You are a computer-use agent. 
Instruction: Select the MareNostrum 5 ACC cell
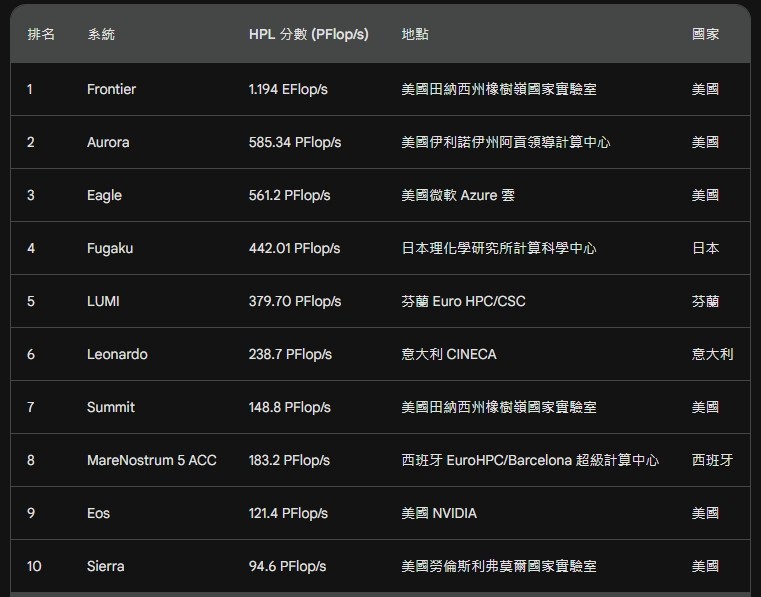[x=151, y=460]
